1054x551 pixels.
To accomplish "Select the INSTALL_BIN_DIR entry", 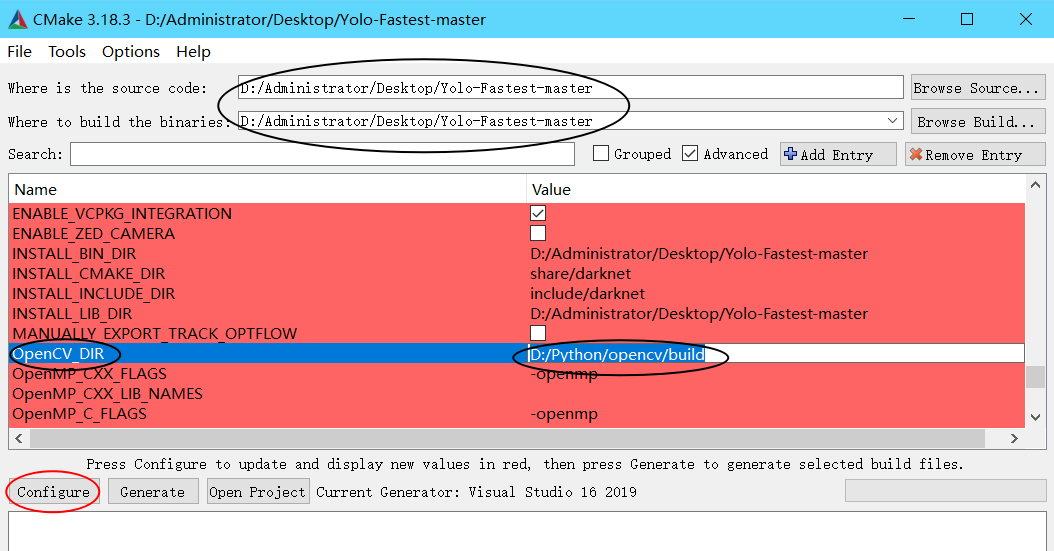I will click(74, 253).
